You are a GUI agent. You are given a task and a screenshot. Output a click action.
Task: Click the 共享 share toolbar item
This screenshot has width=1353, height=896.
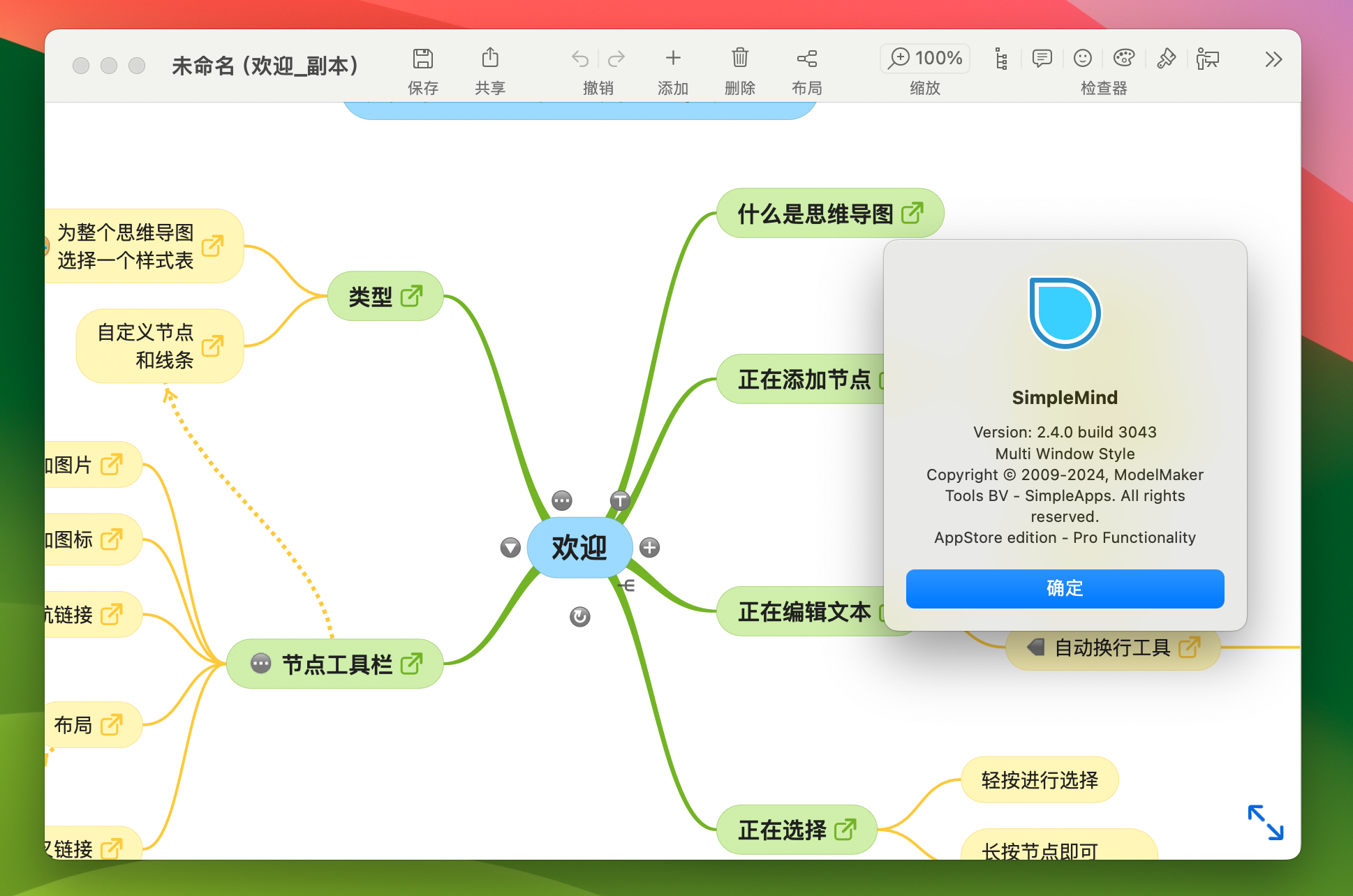point(489,59)
